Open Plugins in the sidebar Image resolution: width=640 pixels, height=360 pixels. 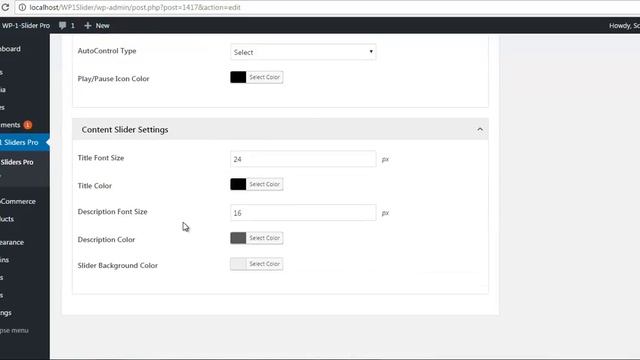coord(5,260)
